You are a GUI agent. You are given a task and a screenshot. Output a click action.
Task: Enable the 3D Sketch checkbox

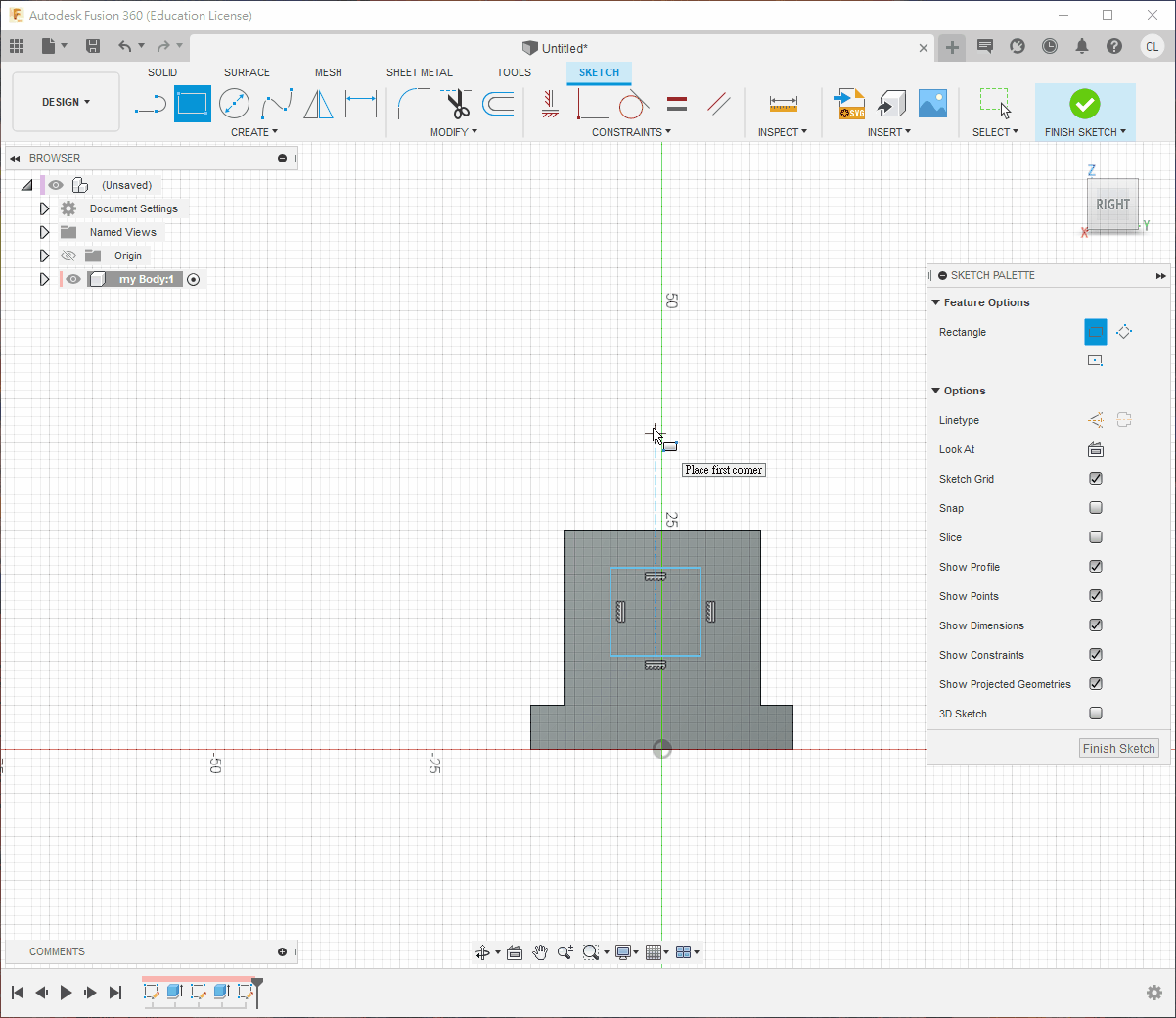[1096, 714]
